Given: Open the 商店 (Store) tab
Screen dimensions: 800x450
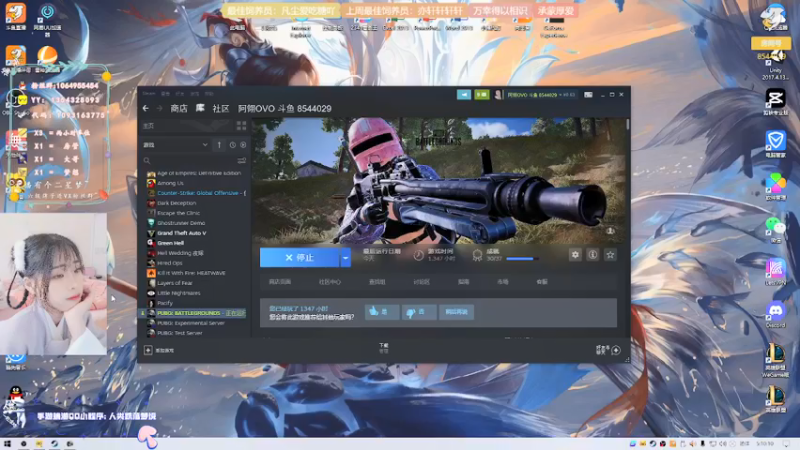Looking at the screenshot, I should [x=179, y=108].
